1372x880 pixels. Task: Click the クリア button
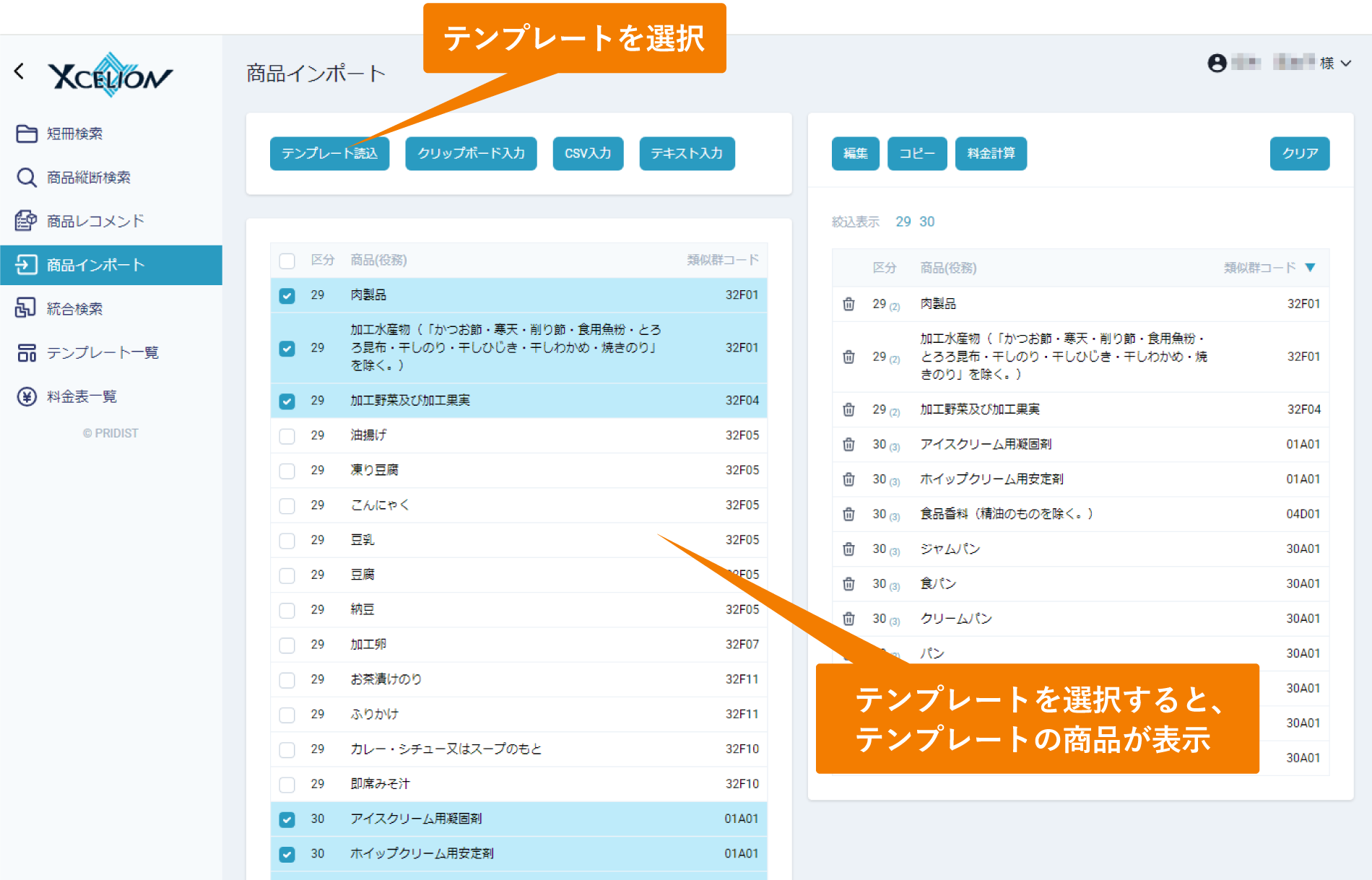point(1300,153)
